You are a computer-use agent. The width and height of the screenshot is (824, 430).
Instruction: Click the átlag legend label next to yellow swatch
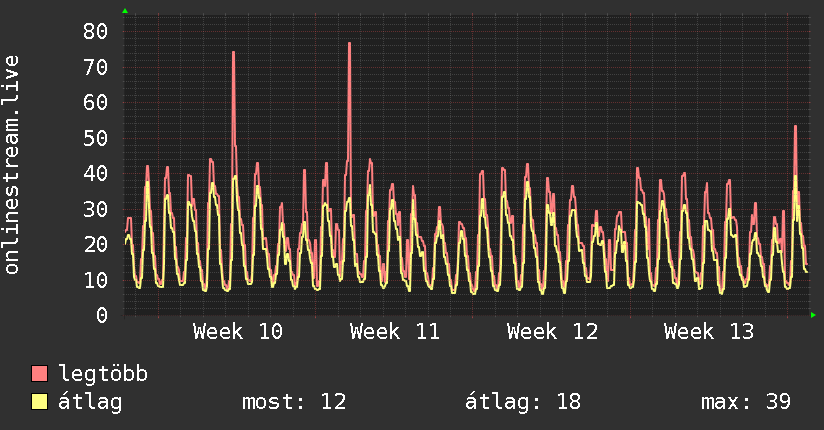[x=90, y=402]
